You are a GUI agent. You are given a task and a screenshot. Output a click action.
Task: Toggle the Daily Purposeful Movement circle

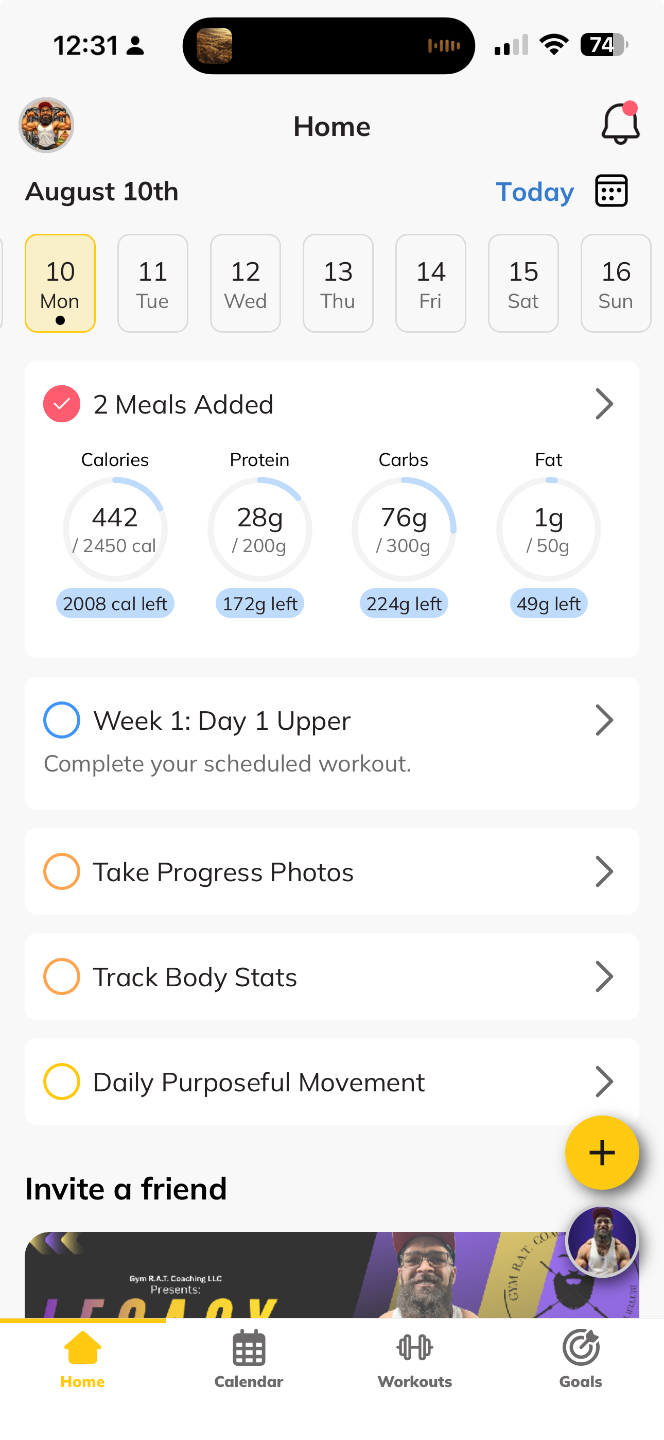point(62,1081)
